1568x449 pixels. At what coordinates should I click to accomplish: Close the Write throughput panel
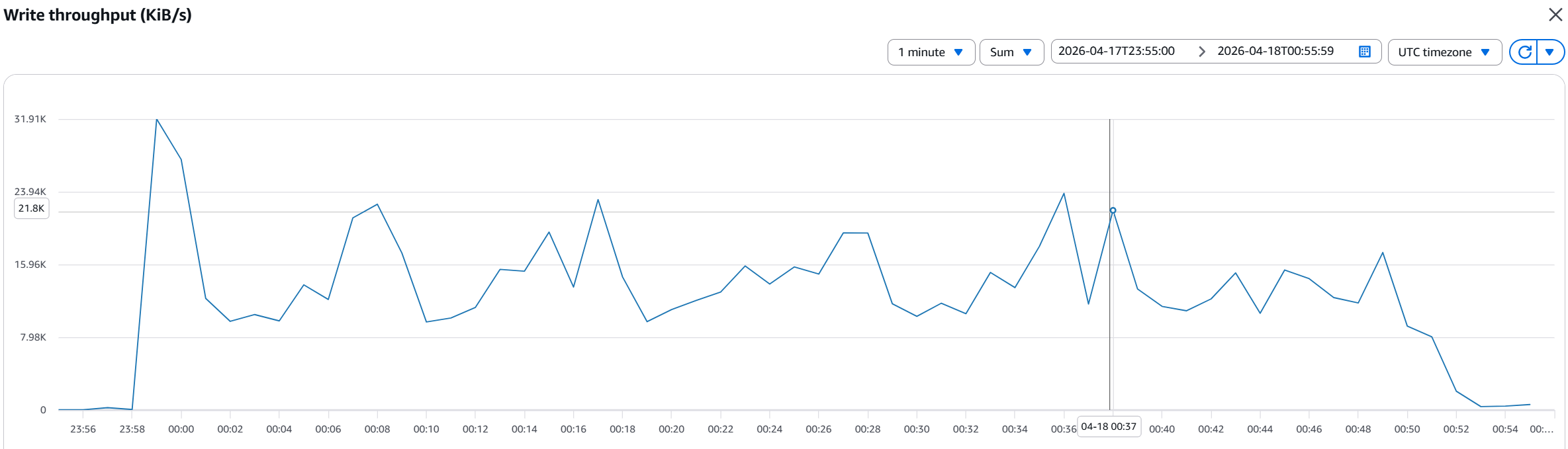click(x=1555, y=15)
